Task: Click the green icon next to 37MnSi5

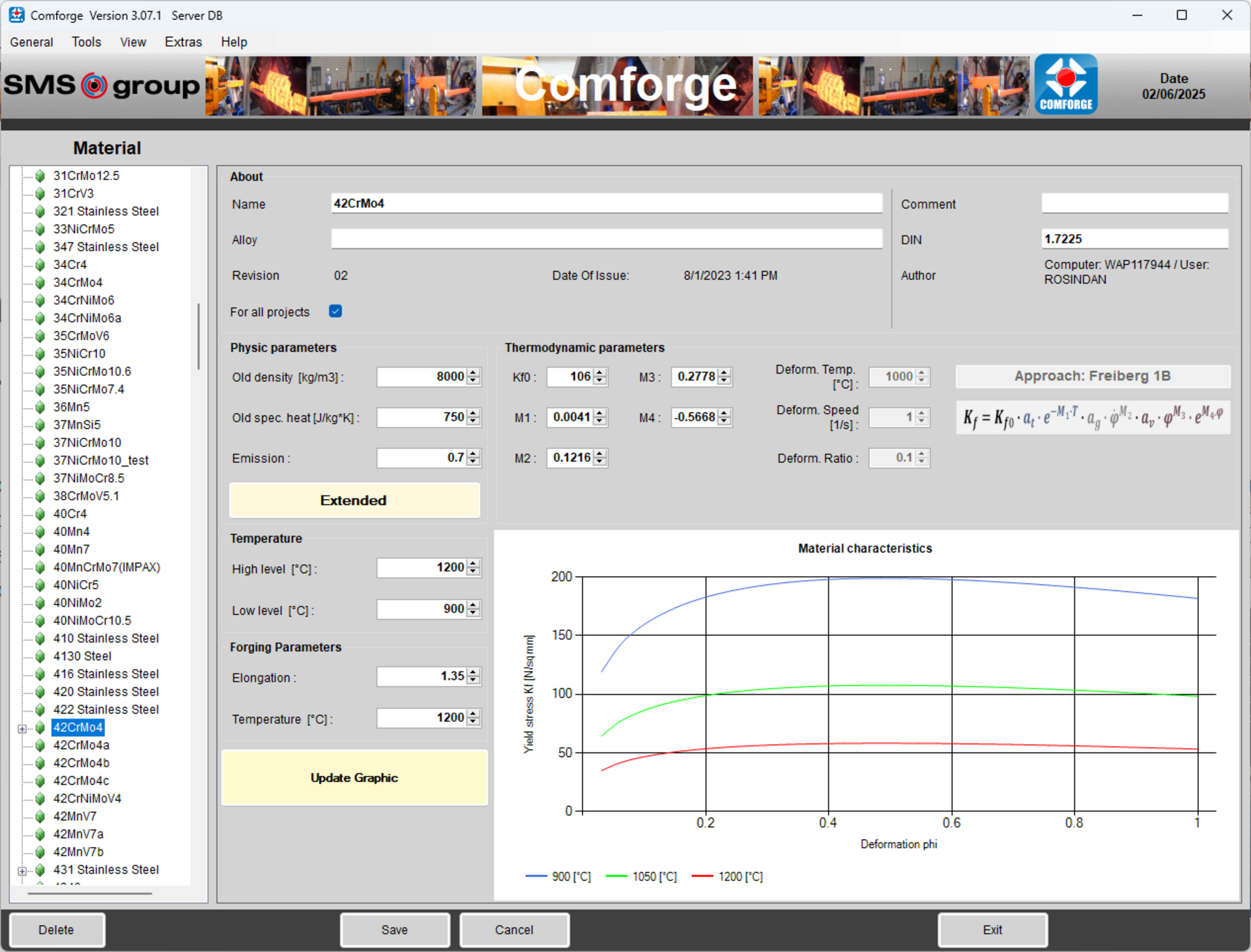Action: (x=40, y=425)
